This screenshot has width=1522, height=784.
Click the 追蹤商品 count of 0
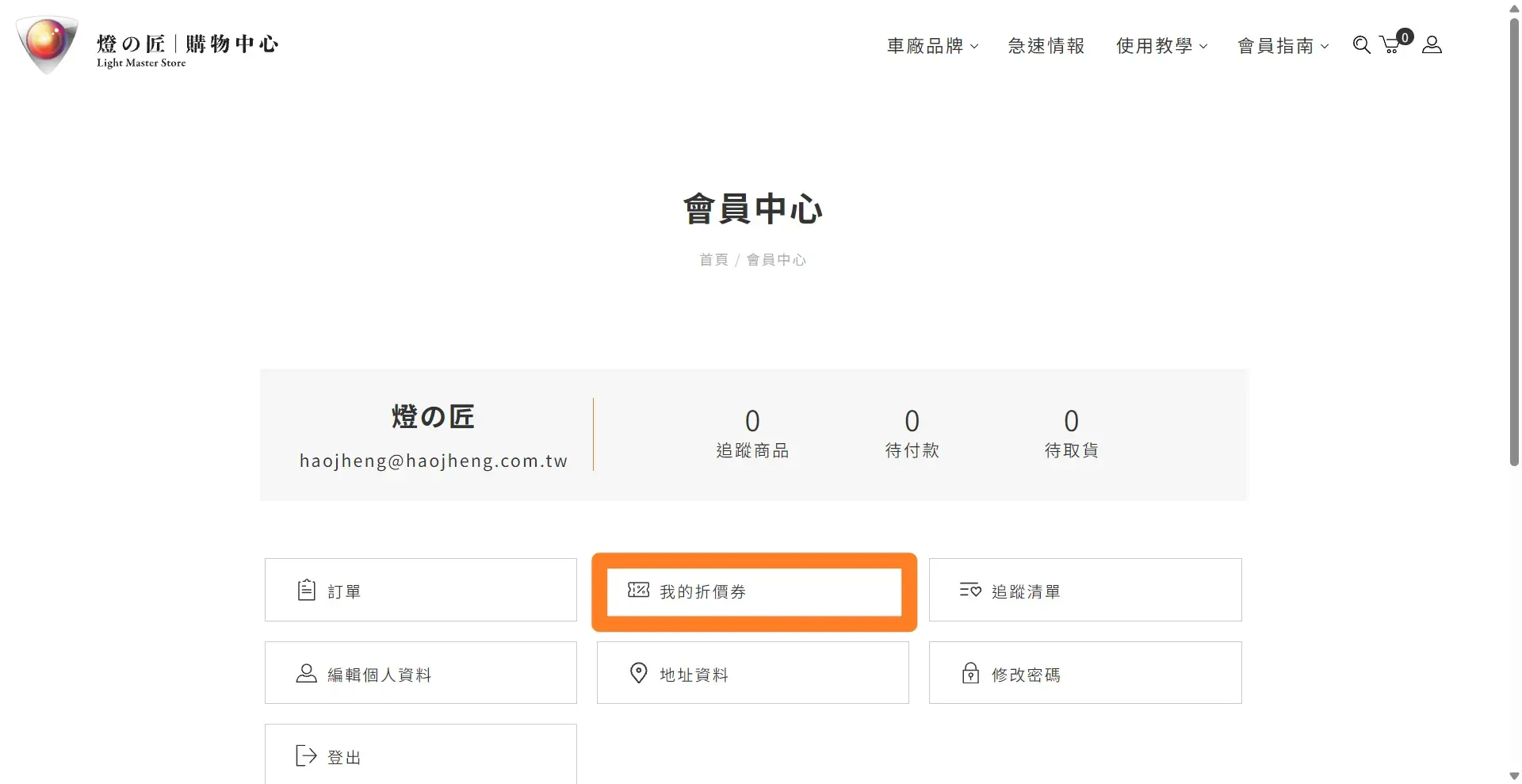(x=752, y=420)
